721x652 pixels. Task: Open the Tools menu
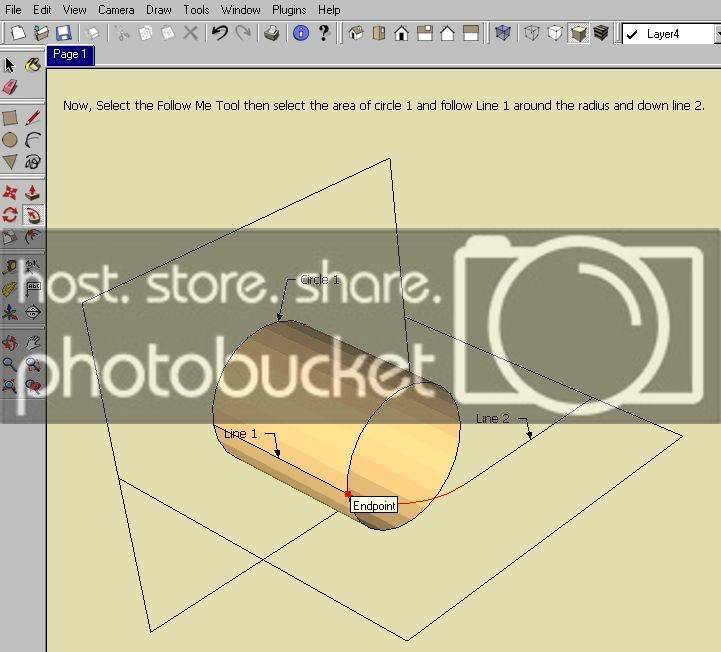click(x=196, y=10)
